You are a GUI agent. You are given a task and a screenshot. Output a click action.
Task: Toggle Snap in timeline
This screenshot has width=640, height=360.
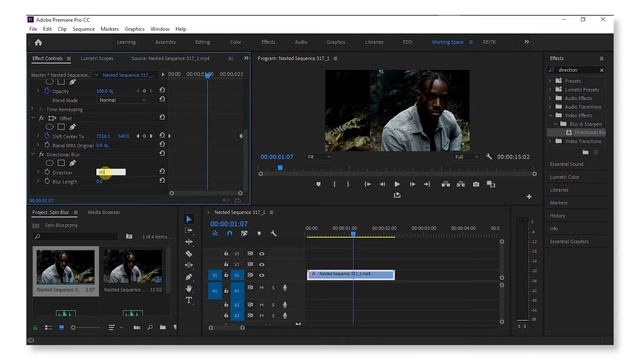pyautogui.click(x=229, y=234)
